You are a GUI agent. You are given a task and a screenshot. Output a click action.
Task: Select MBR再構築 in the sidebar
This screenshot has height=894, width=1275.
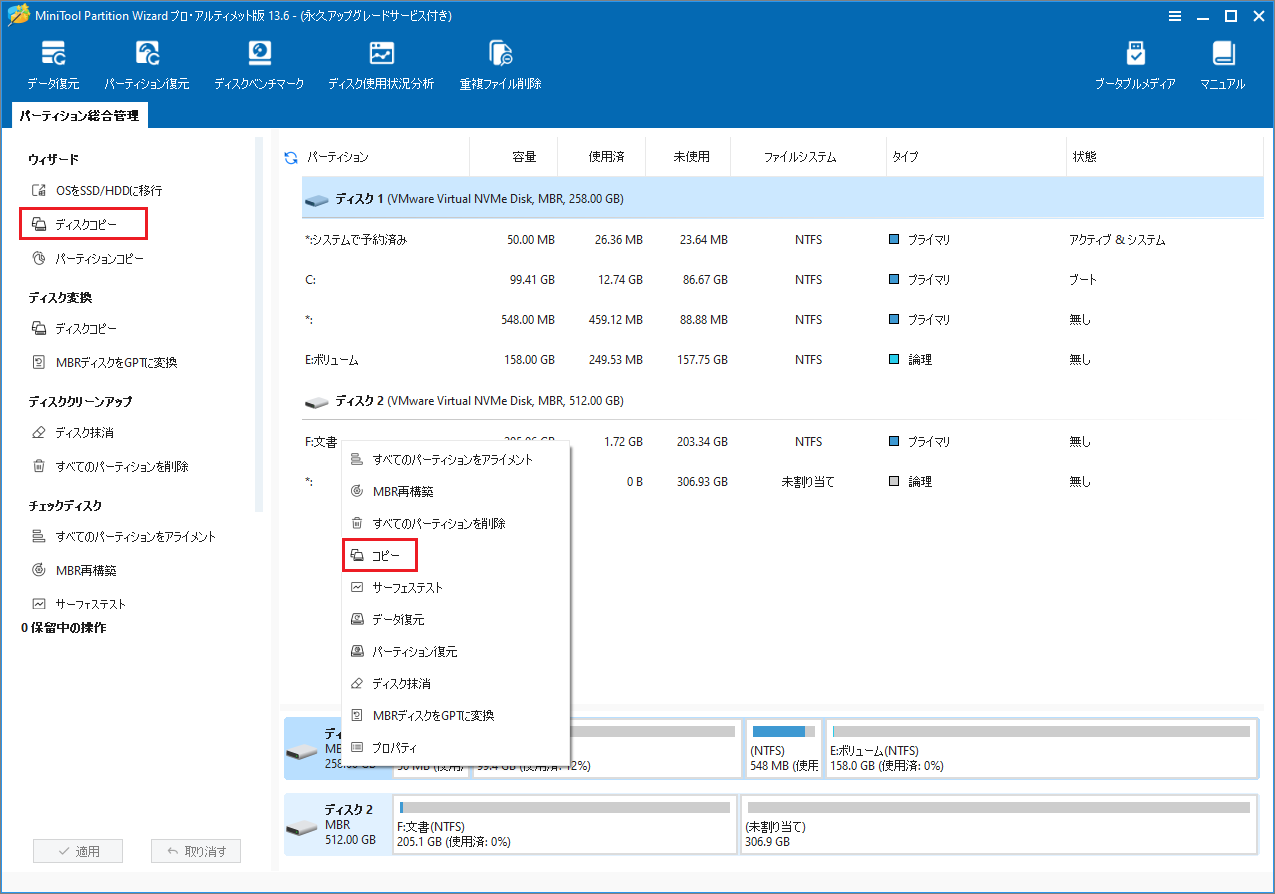click(x=75, y=570)
